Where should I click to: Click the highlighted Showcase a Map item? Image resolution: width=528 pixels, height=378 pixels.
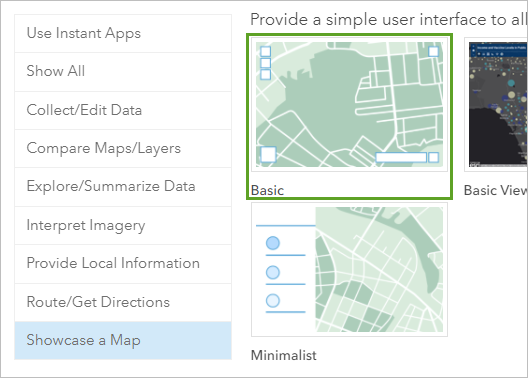coord(123,340)
